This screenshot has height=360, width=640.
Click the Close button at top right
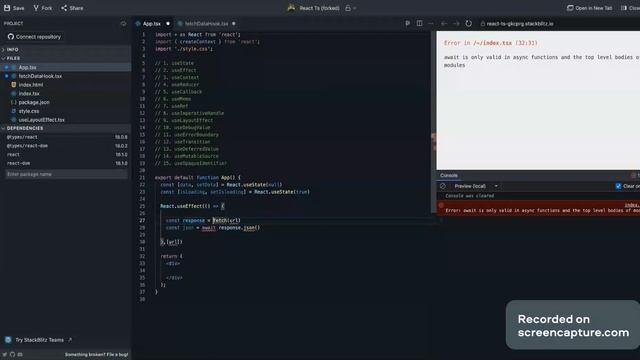(x=631, y=8)
